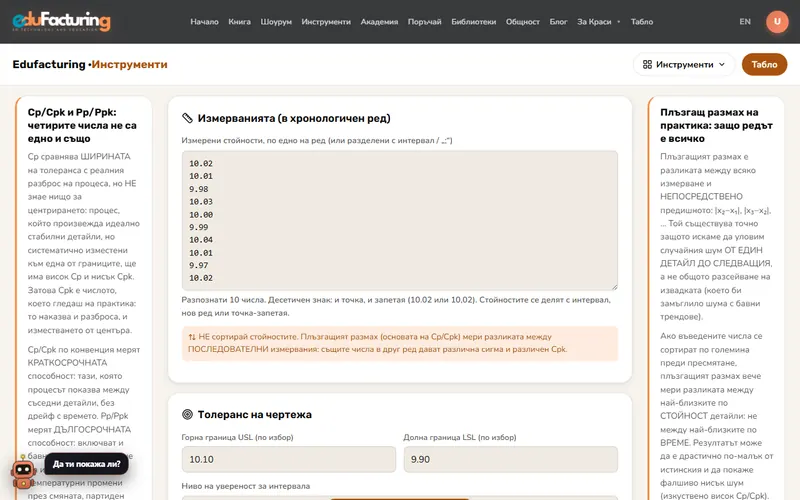Click orange Инструменти breadcrumb text
800x500 pixels.
click(129, 64)
